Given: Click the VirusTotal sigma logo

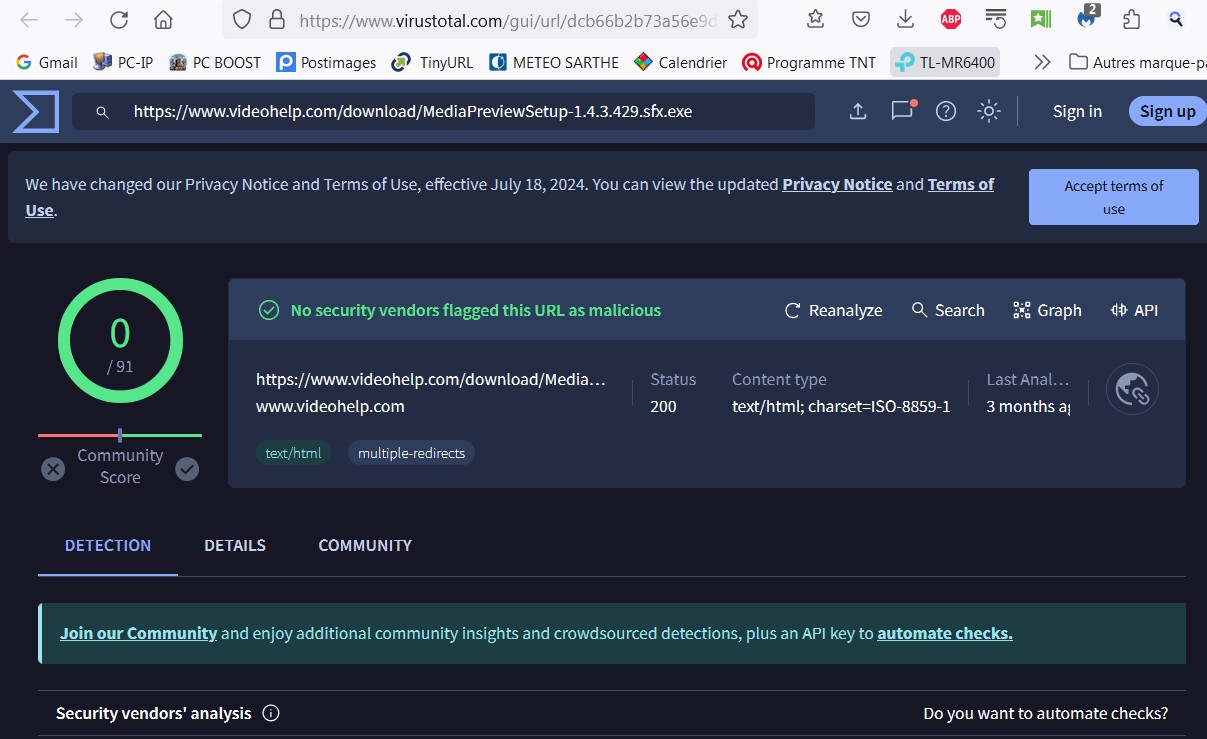Looking at the screenshot, I should [36, 111].
